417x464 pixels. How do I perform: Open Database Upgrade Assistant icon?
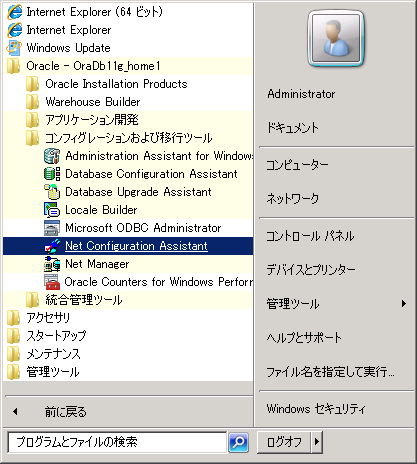[52, 192]
